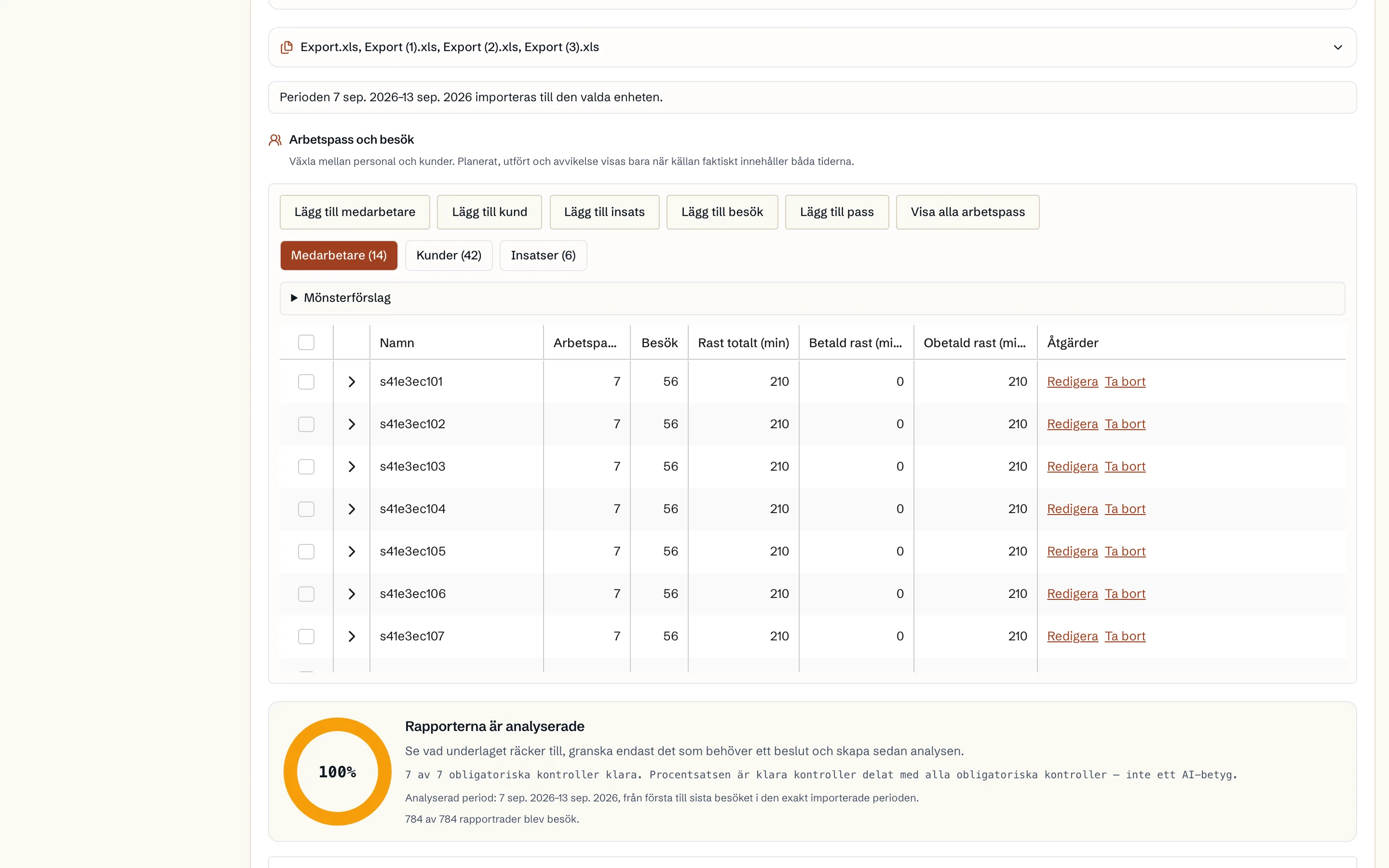
Task: Expand row s41e3ec106 with its chevron
Action: point(352,594)
